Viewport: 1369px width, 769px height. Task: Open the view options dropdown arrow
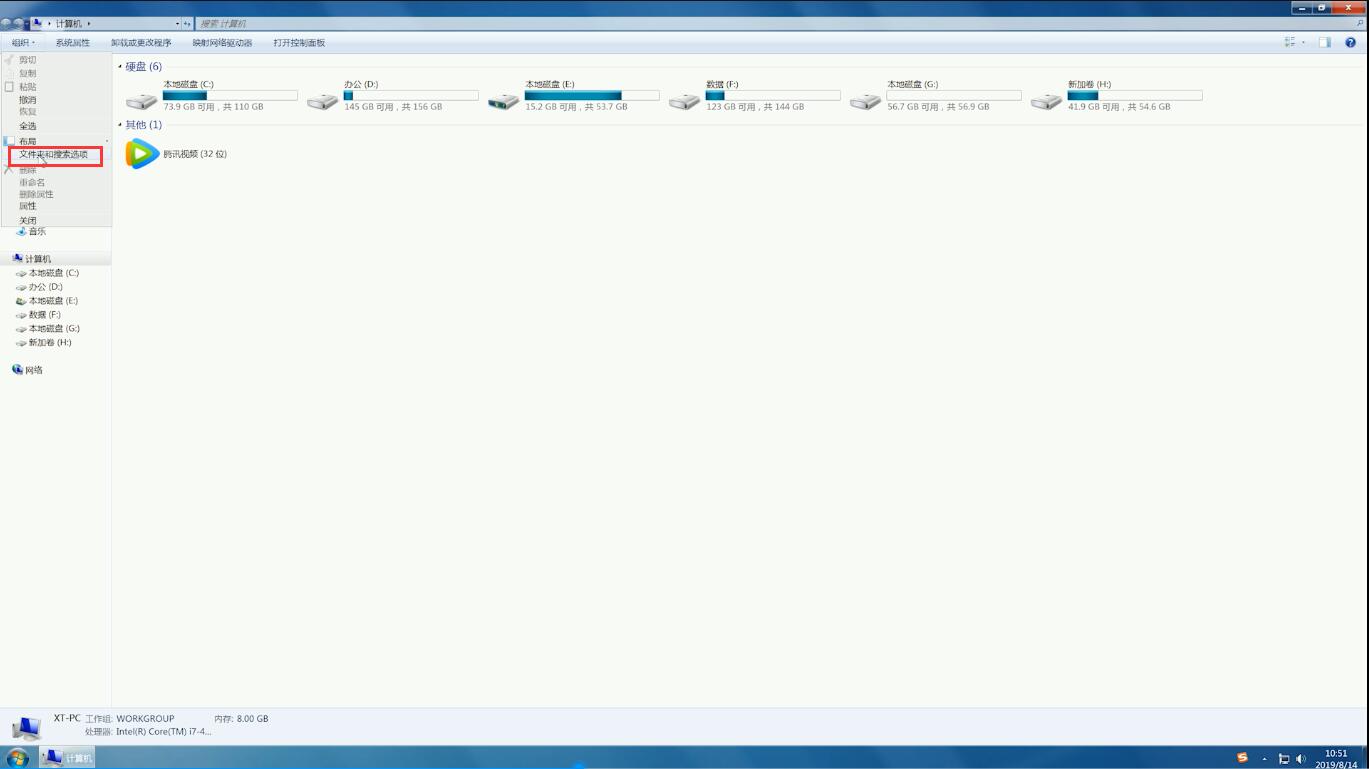point(1303,42)
